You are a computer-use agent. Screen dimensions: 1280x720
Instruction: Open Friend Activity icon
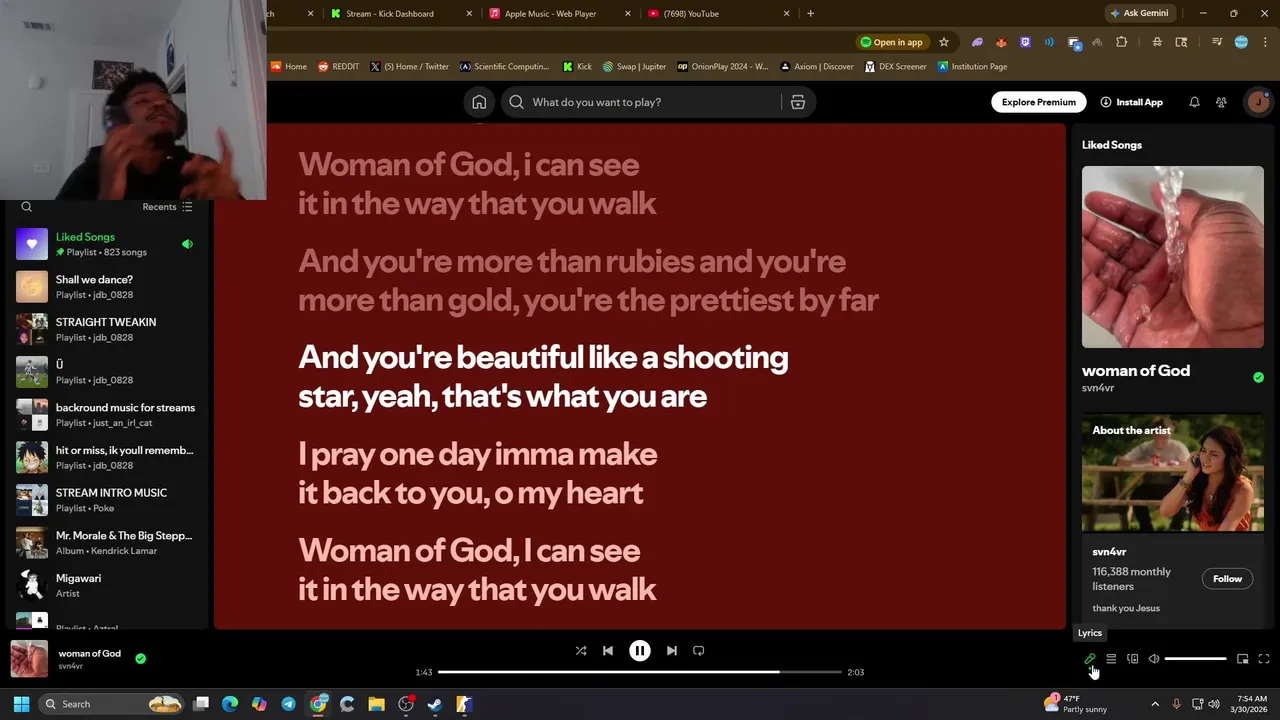1221,102
